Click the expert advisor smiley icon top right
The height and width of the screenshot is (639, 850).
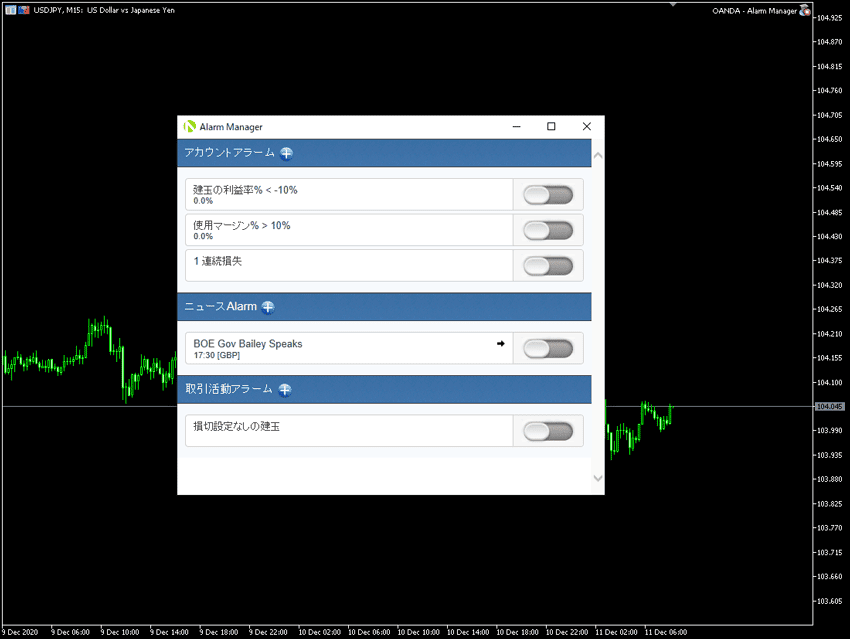[806, 10]
